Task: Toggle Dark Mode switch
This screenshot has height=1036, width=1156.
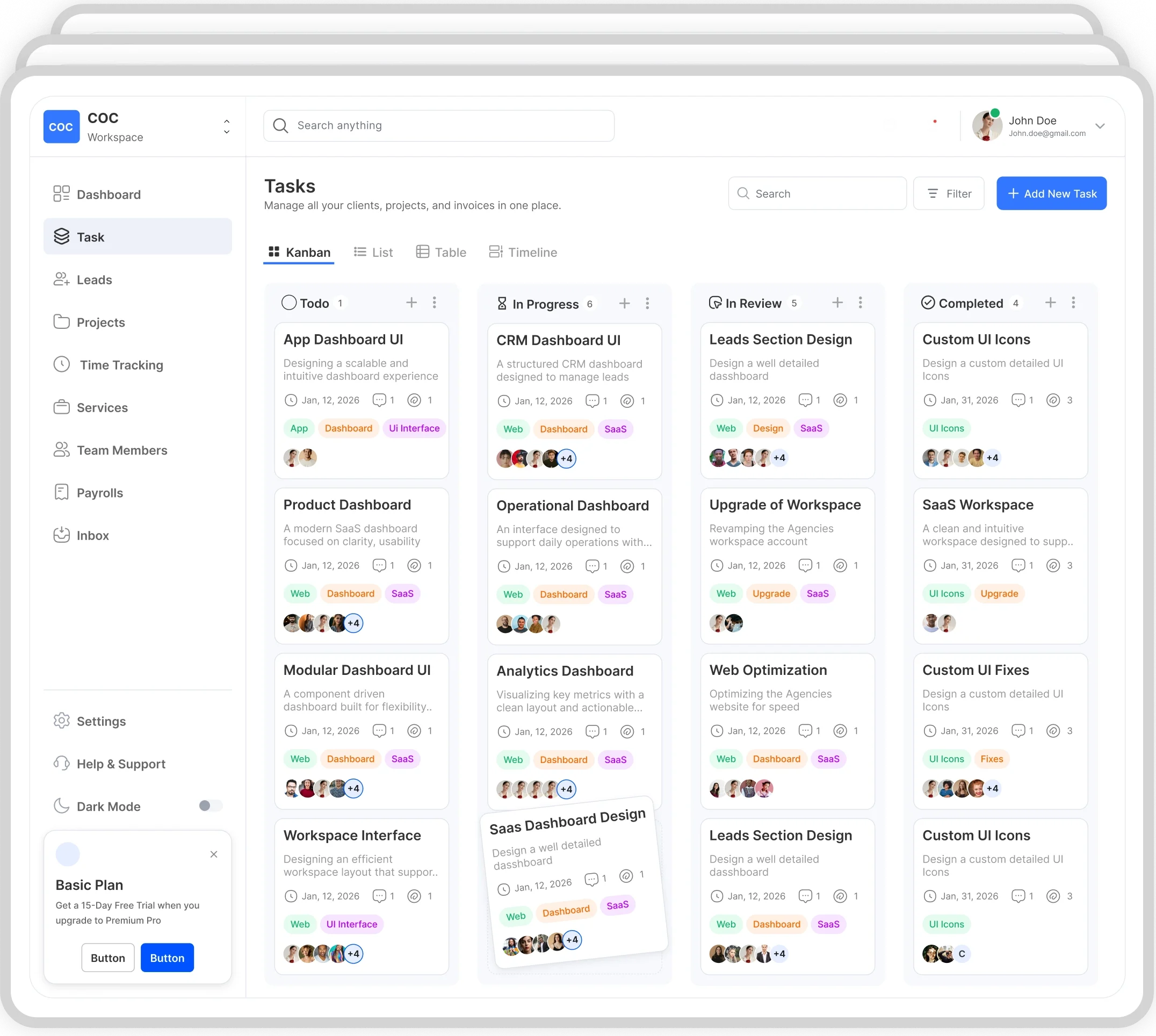Action: pos(210,806)
